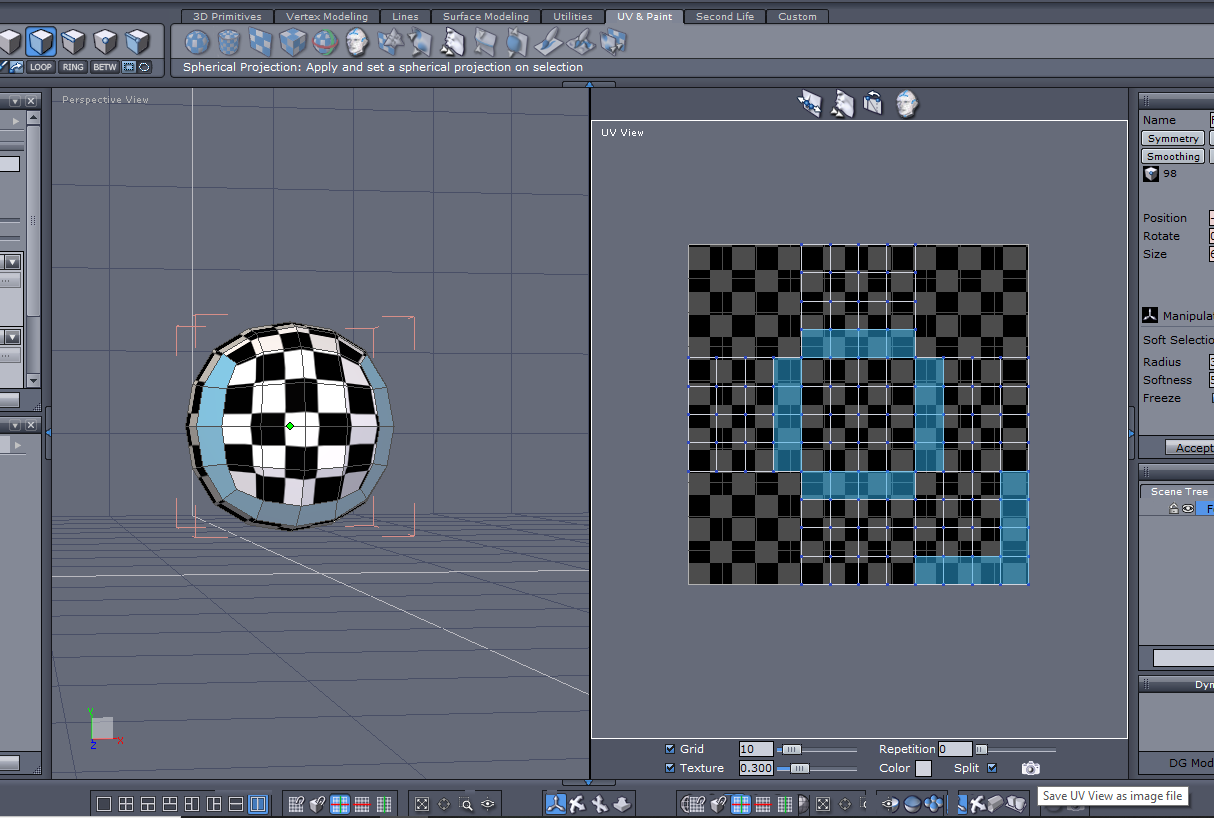Click the RING selection button
Image resolution: width=1214 pixels, height=818 pixels.
[73, 67]
